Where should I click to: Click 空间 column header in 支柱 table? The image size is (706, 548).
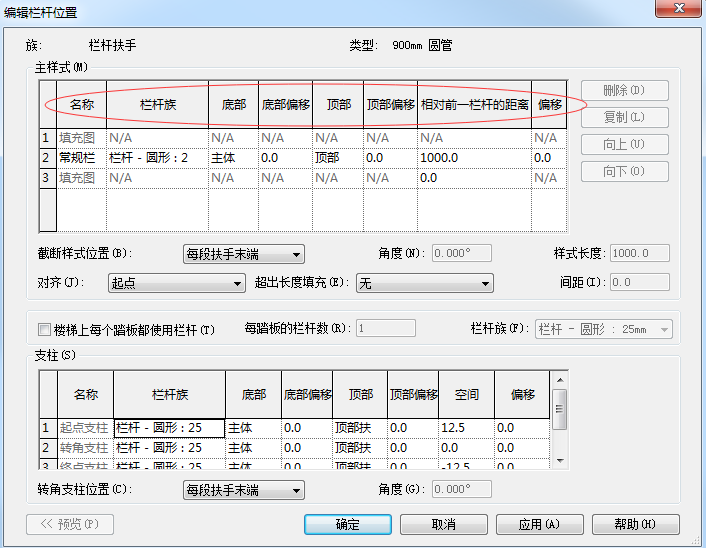click(x=466, y=395)
